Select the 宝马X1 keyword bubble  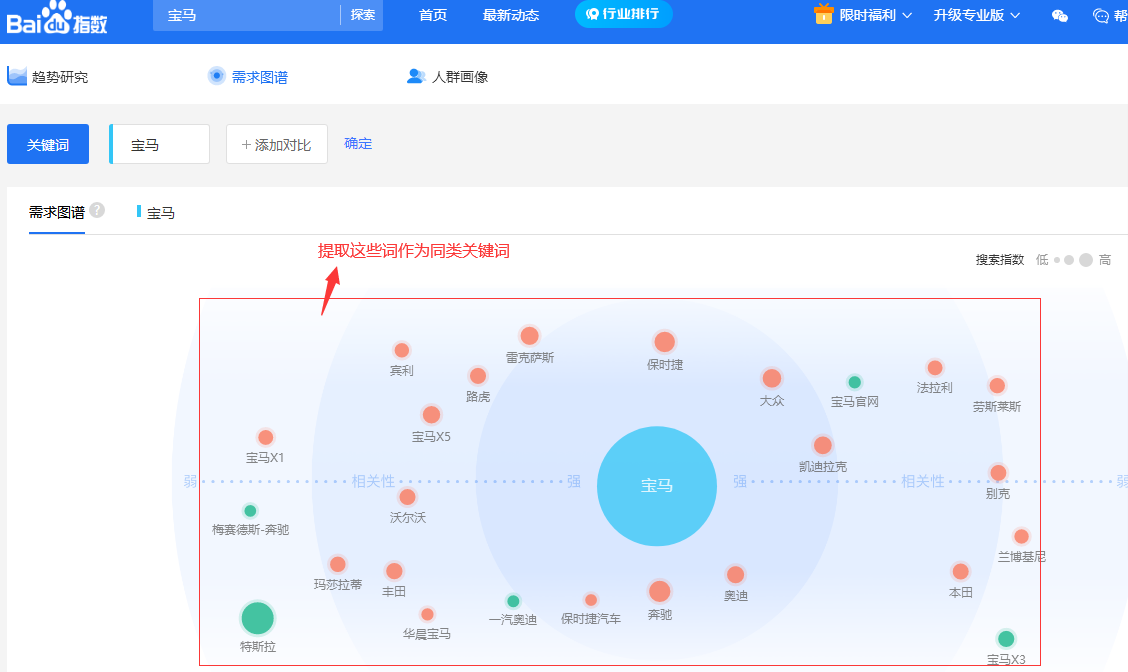click(x=265, y=437)
